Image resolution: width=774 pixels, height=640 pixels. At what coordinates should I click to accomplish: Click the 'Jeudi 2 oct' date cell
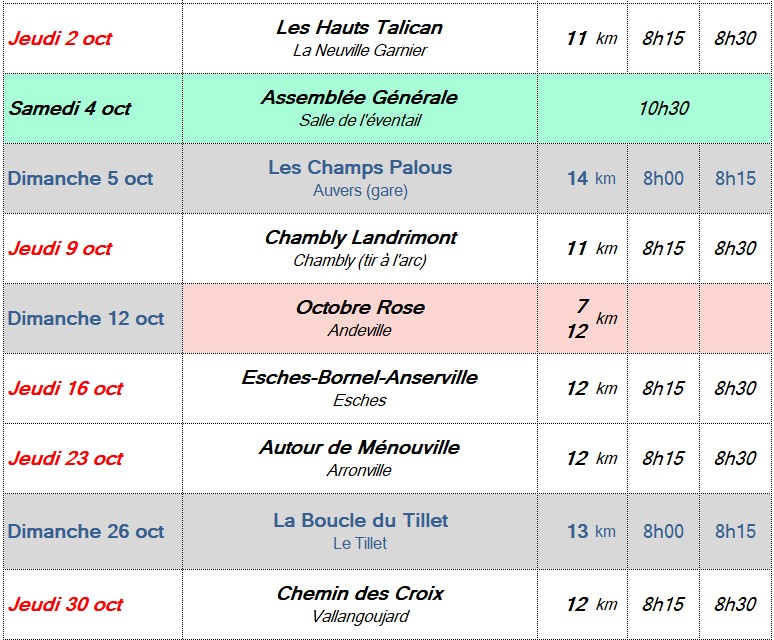[x=60, y=39]
